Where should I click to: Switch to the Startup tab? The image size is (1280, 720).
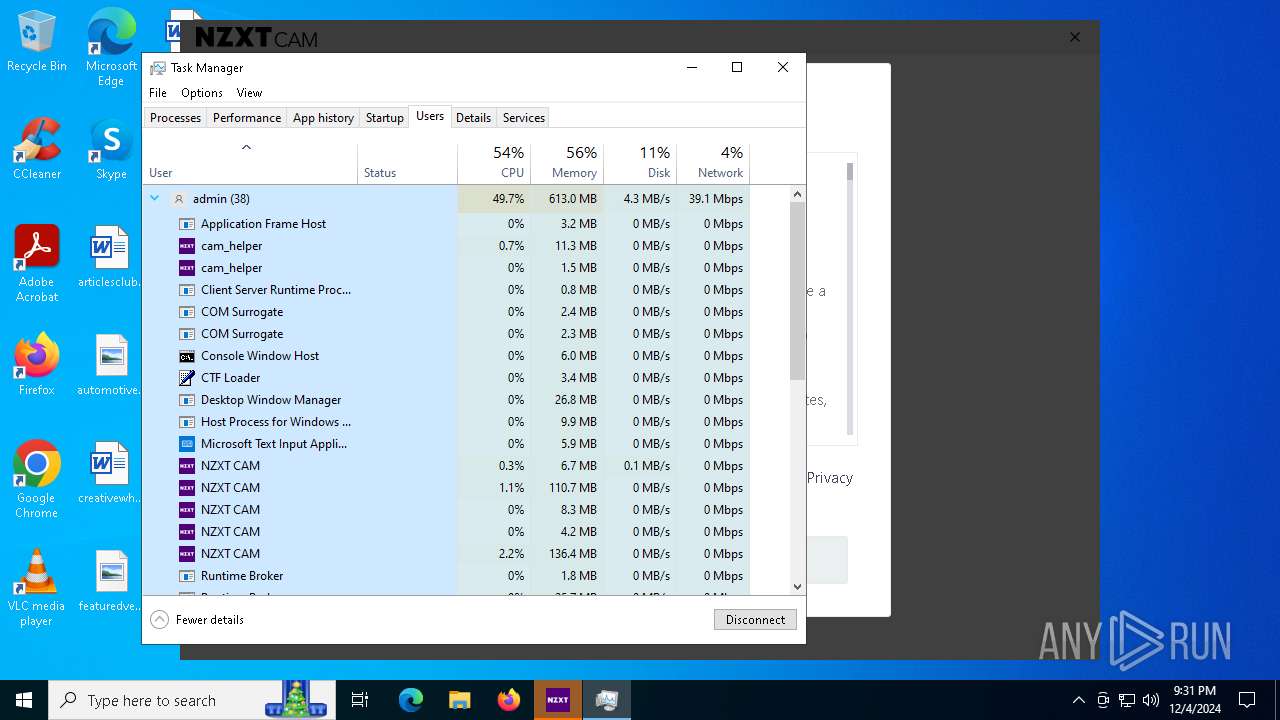tap(385, 118)
